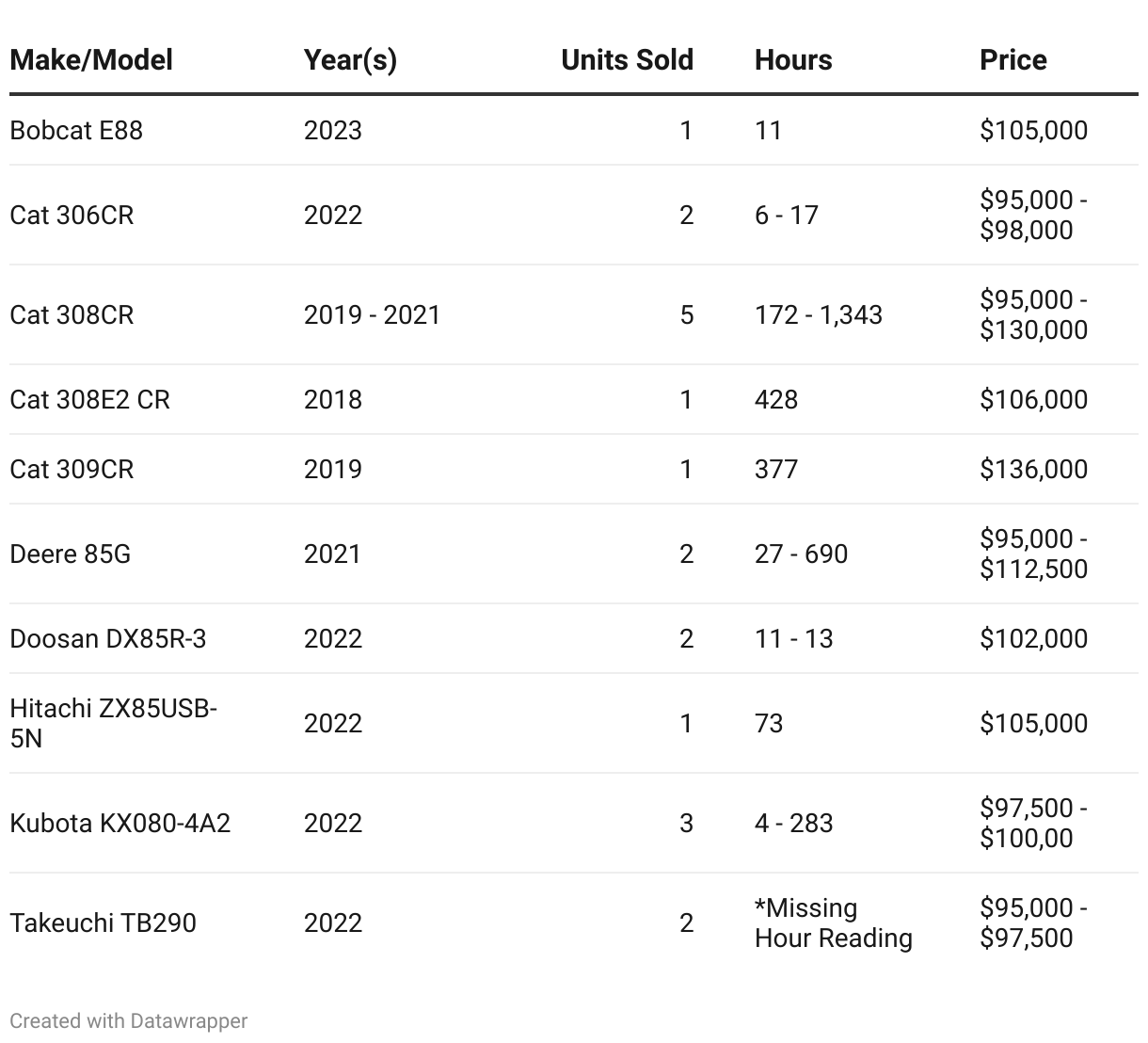Click the Takeuchi TB290 model name
The image size is (1148, 1043).
pos(103,923)
